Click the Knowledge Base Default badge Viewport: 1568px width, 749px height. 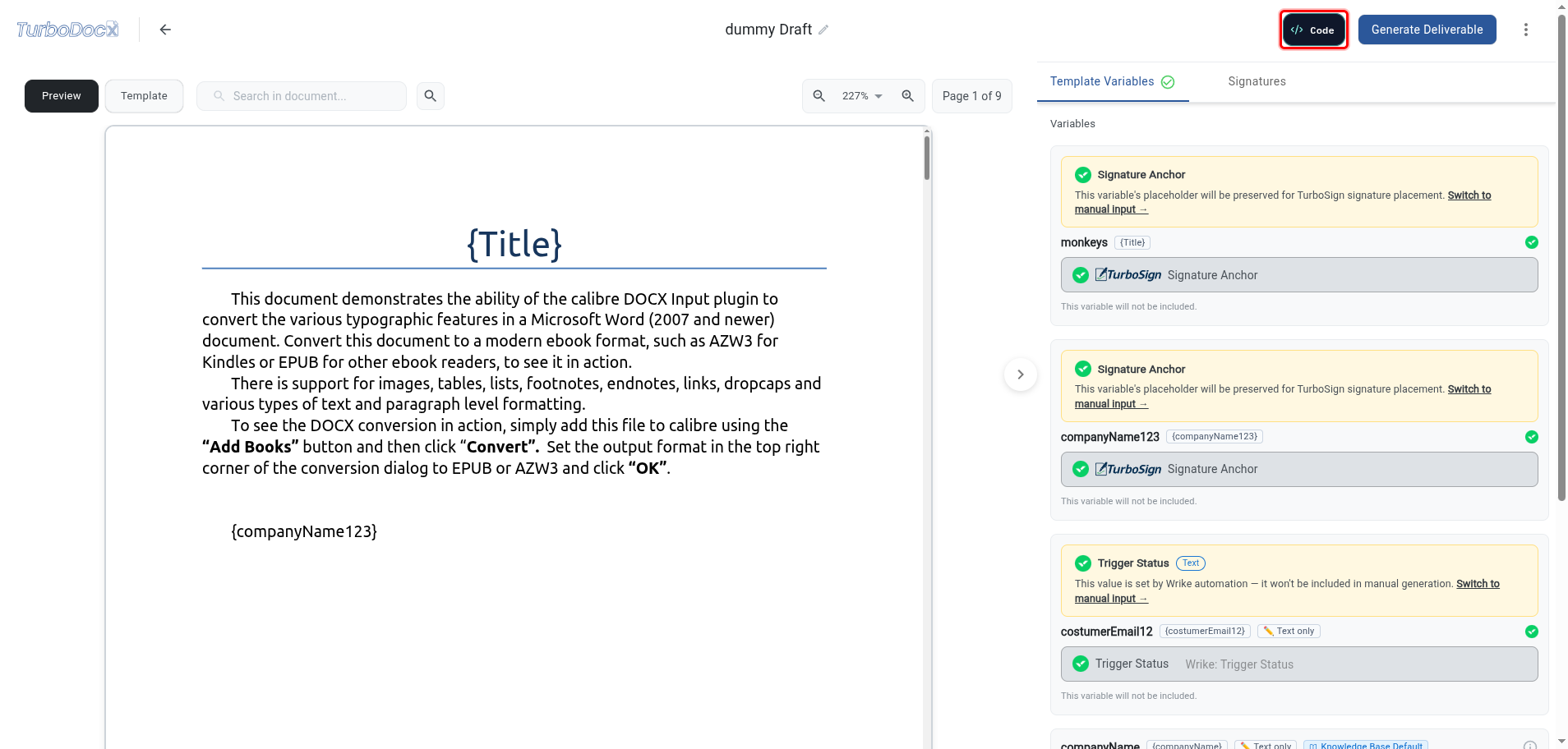[x=1366, y=745]
